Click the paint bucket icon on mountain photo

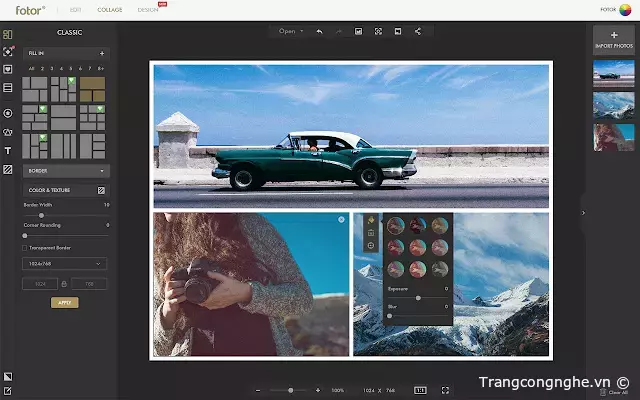click(371, 220)
